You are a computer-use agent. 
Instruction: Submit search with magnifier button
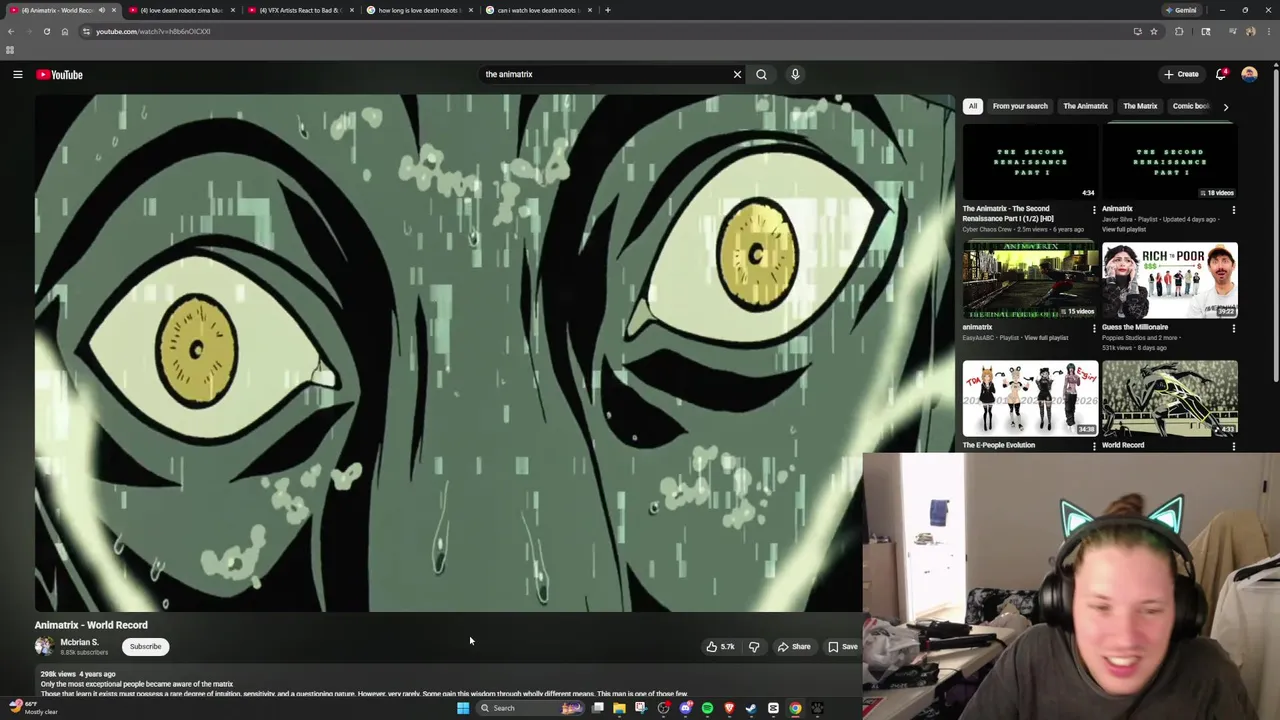point(761,74)
